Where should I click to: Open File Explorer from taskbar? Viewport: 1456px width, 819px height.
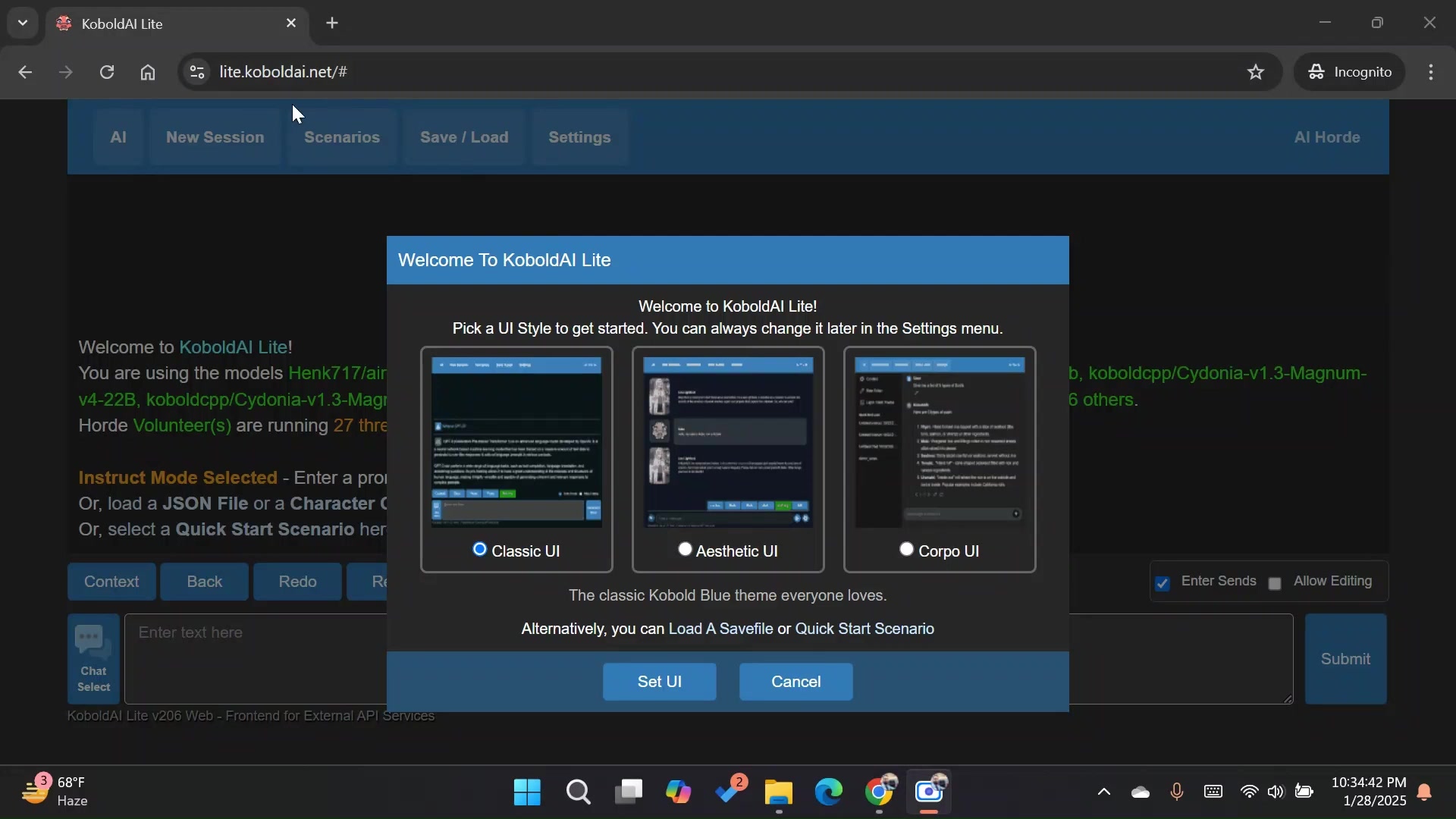(x=778, y=792)
